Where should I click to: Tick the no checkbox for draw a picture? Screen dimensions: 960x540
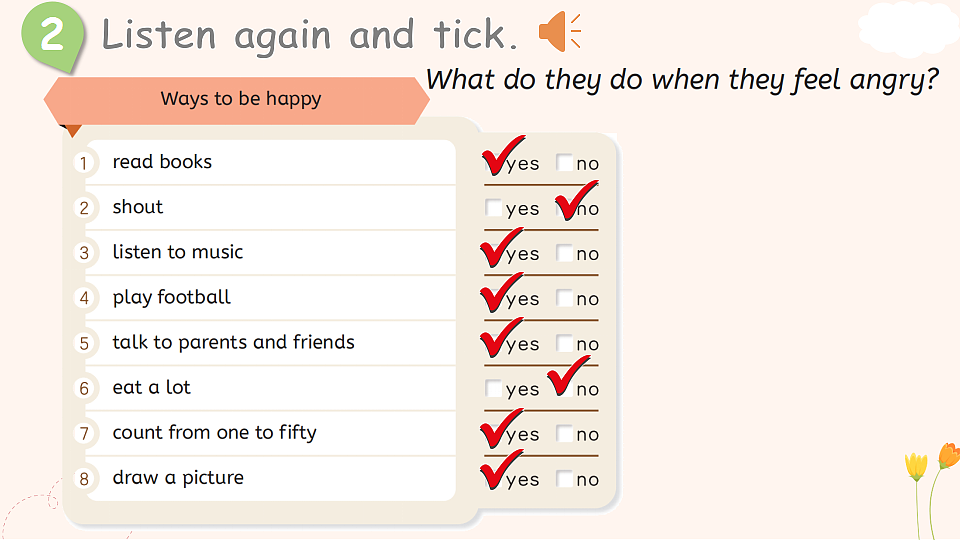click(564, 479)
